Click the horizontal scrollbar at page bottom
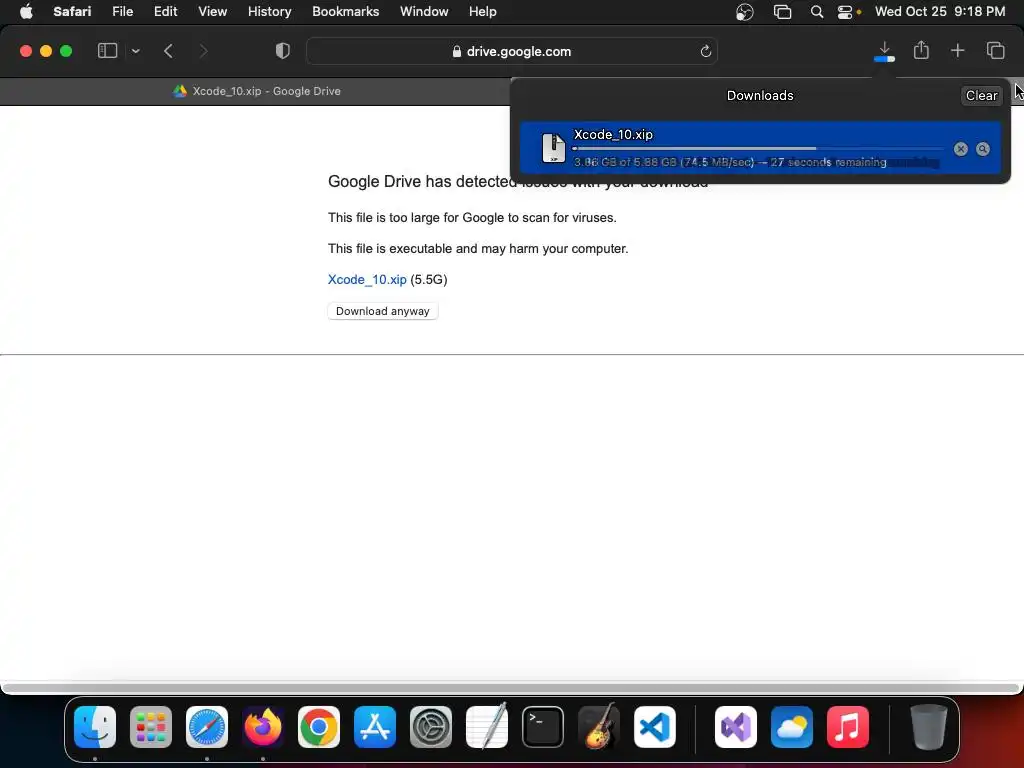This screenshot has width=1024, height=768. pyautogui.click(x=511, y=688)
